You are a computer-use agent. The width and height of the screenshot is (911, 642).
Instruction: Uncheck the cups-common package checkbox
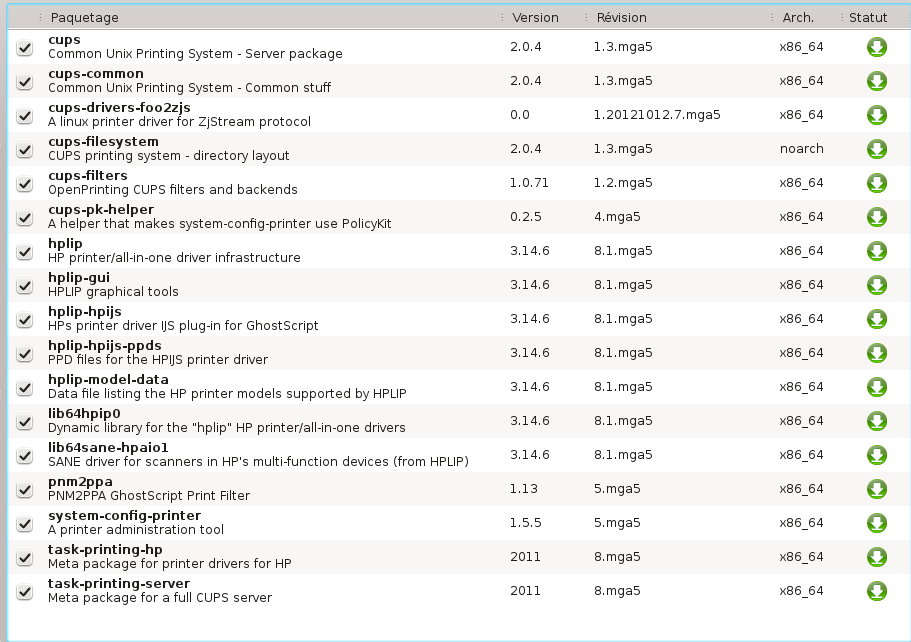tap(25, 81)
